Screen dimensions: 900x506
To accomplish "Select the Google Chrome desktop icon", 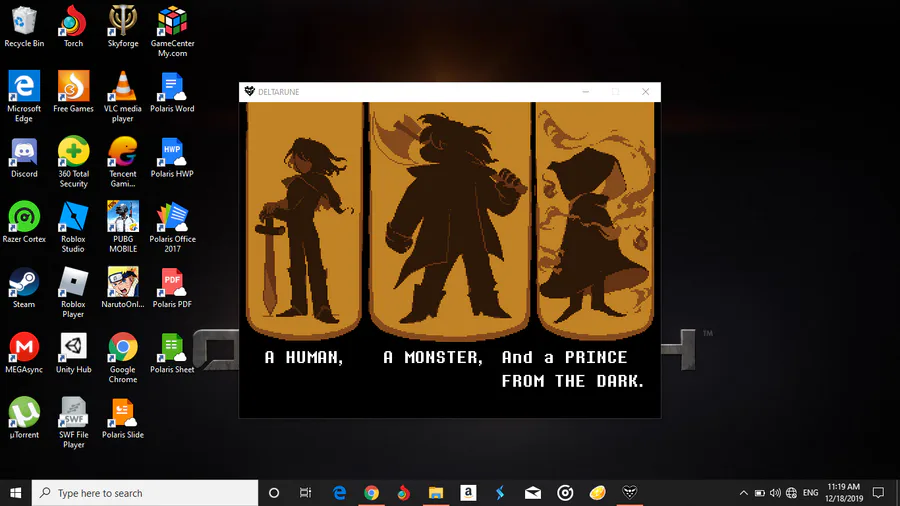I will tap(123, 358).
